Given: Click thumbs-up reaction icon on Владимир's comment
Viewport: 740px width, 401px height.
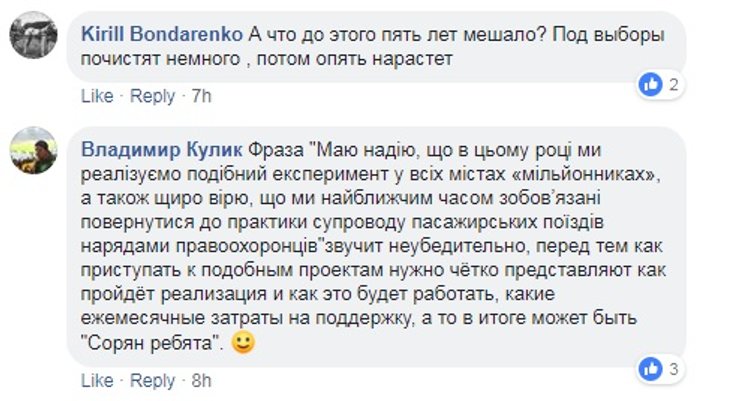Looking at the screenshot, I should pos(651,369).
